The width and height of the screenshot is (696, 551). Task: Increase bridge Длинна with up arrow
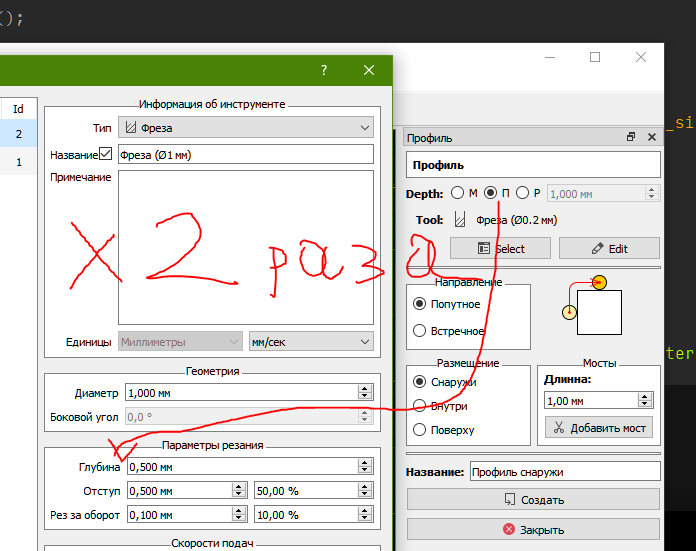coord(645,396)
